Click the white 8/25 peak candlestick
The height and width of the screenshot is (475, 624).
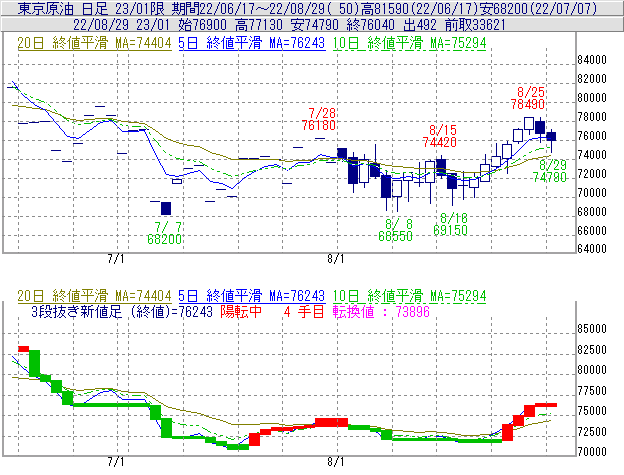[x=529, y=123]
